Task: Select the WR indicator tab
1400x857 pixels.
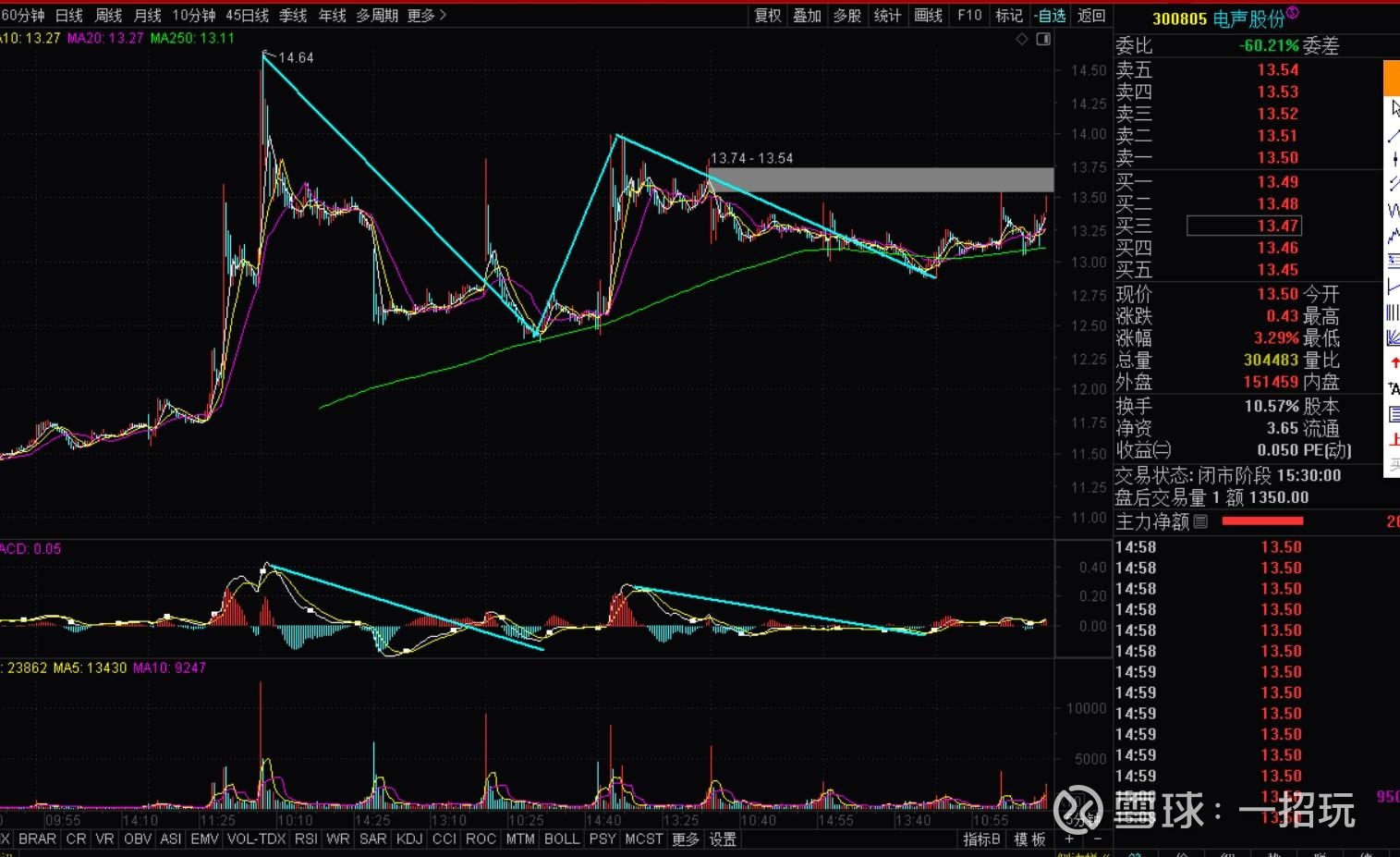Action: coord(338,839)
